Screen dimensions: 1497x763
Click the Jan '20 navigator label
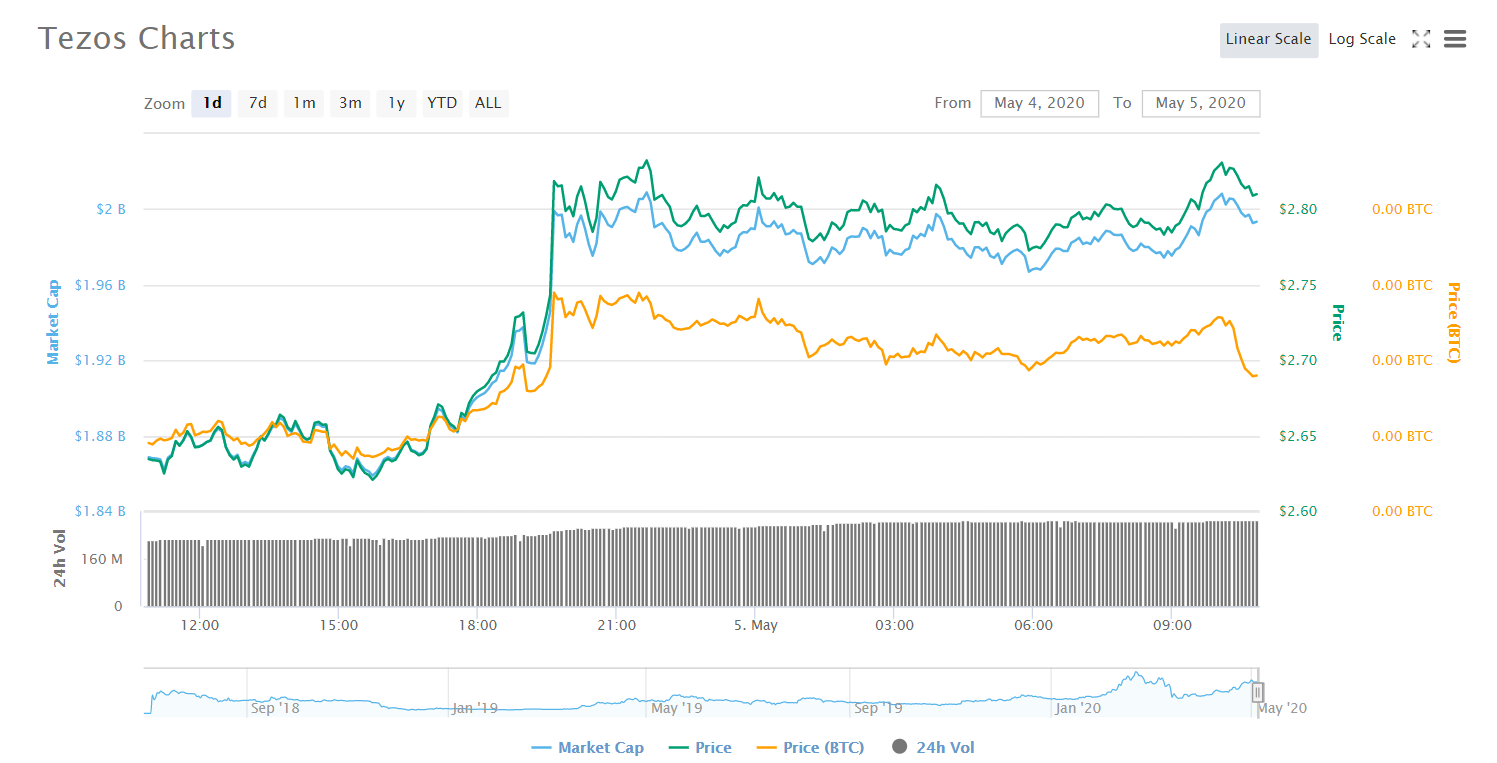(1078, 708)
